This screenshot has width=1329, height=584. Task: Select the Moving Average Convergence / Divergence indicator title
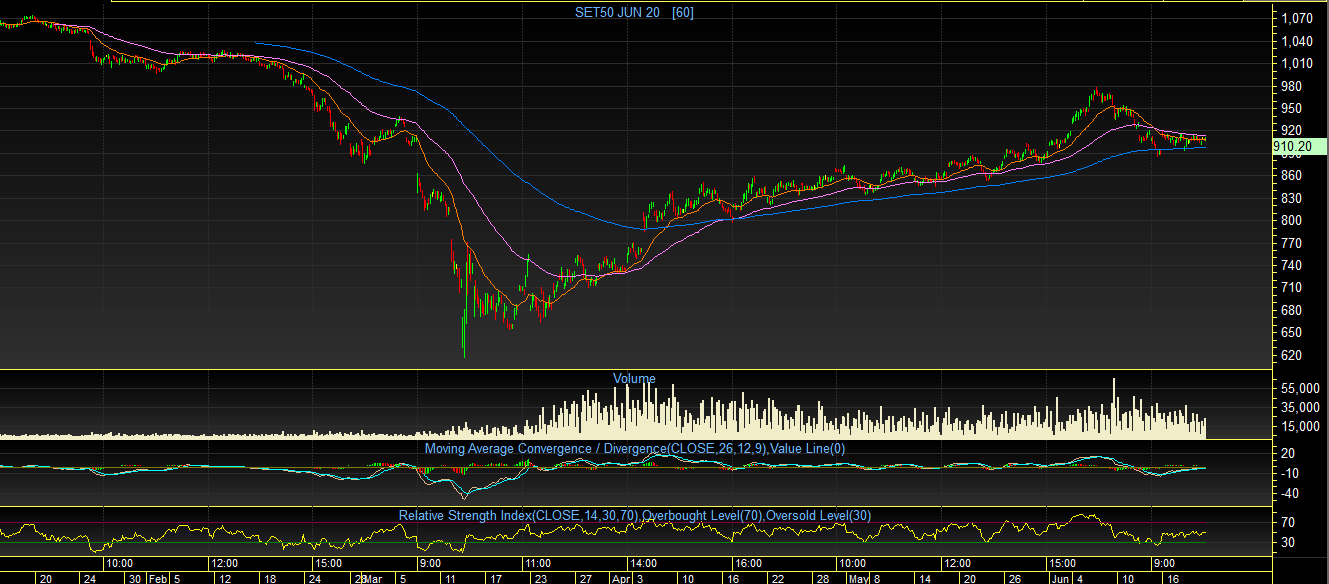pos(634,449)
